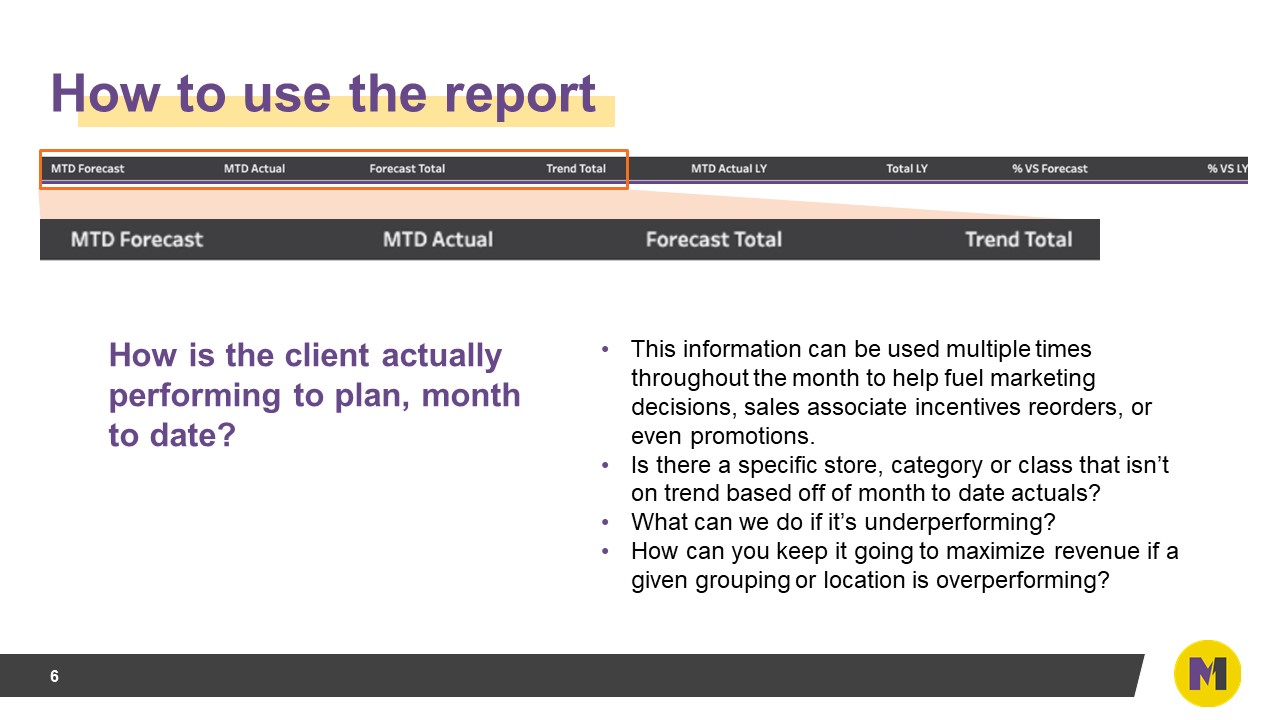The image size is (1280, 720).
Task: Click the slide title 'How to use the report'
Action: pyautogui.click(x=323, y=94)
